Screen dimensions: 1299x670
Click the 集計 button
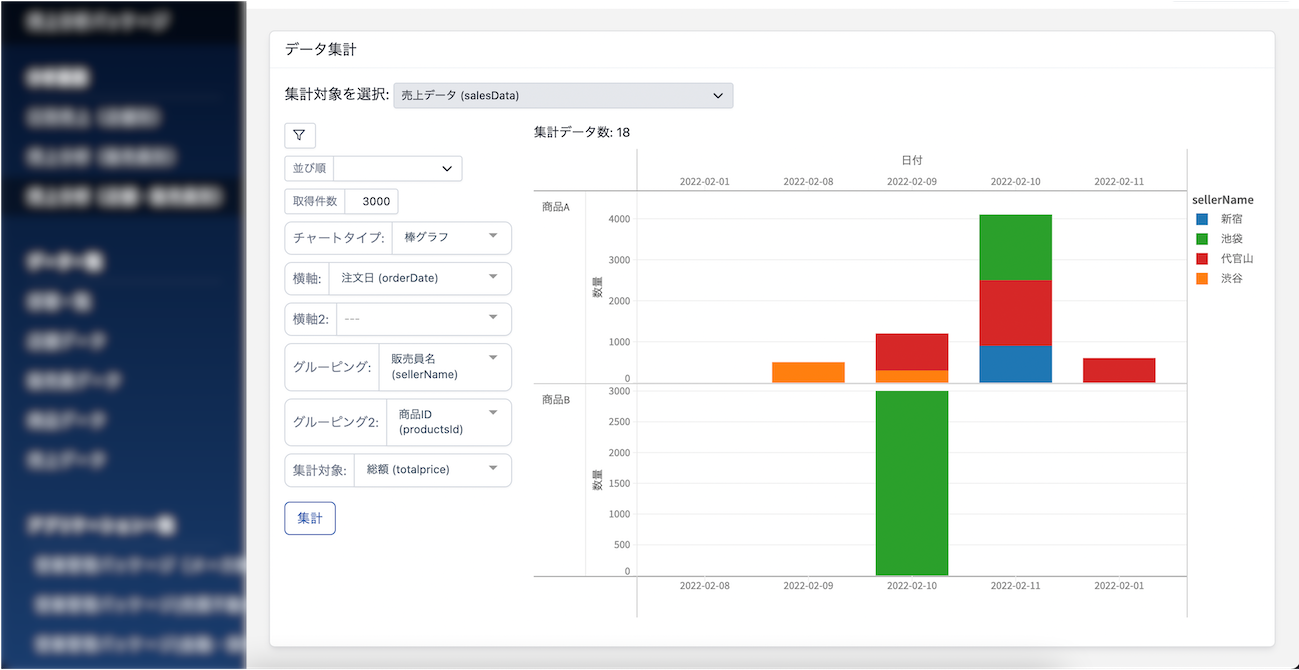click(x=310, y=518)
